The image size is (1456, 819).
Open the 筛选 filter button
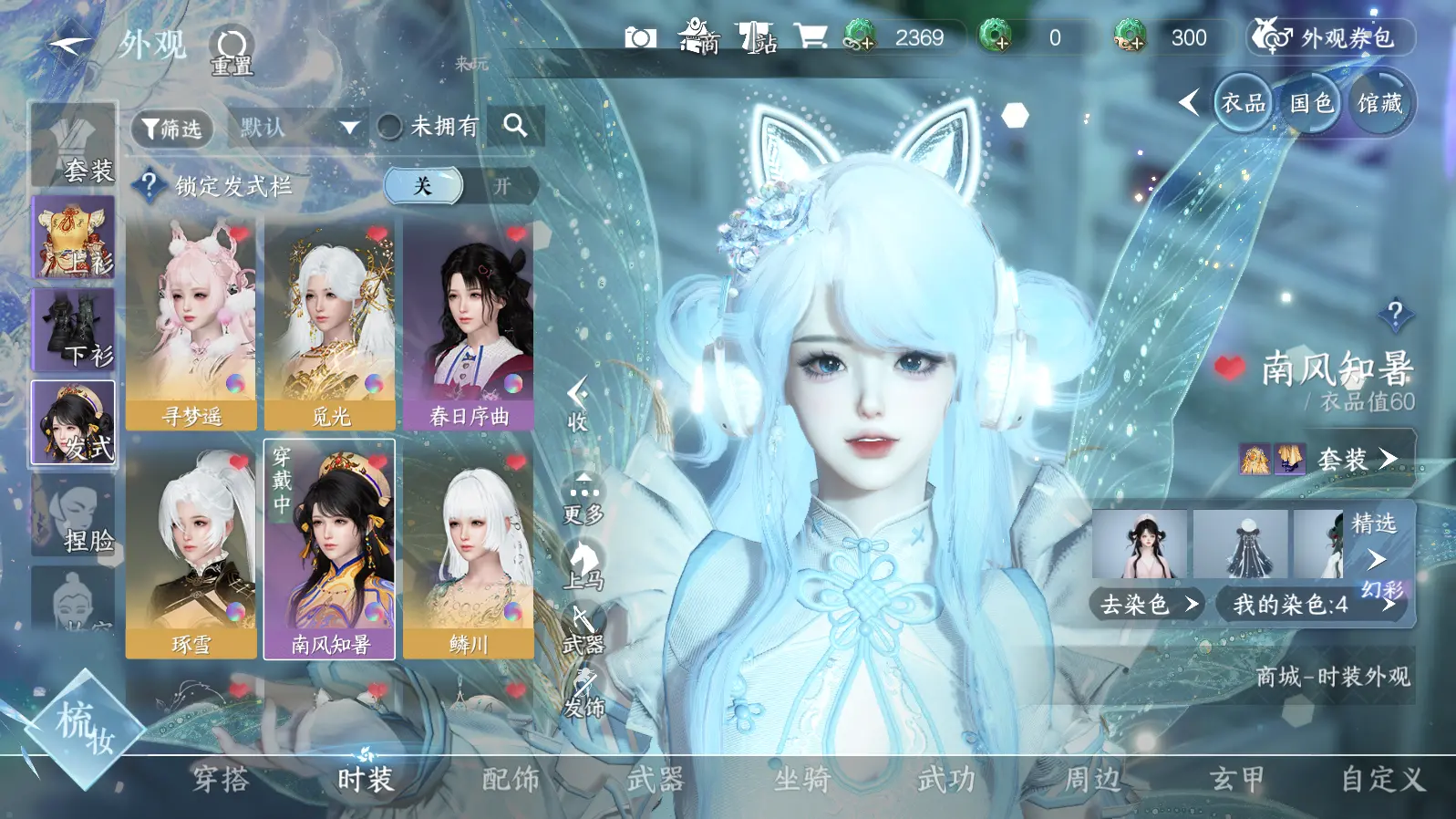coord(172,129)
